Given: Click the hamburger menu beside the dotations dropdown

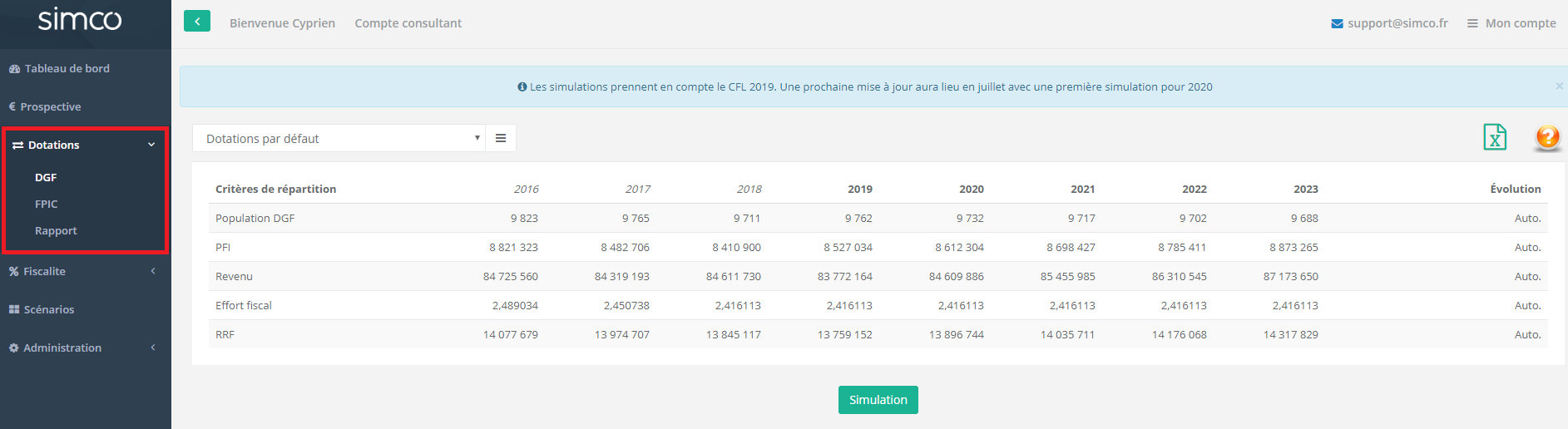Looking at the screenshot, I should [501, 139].
